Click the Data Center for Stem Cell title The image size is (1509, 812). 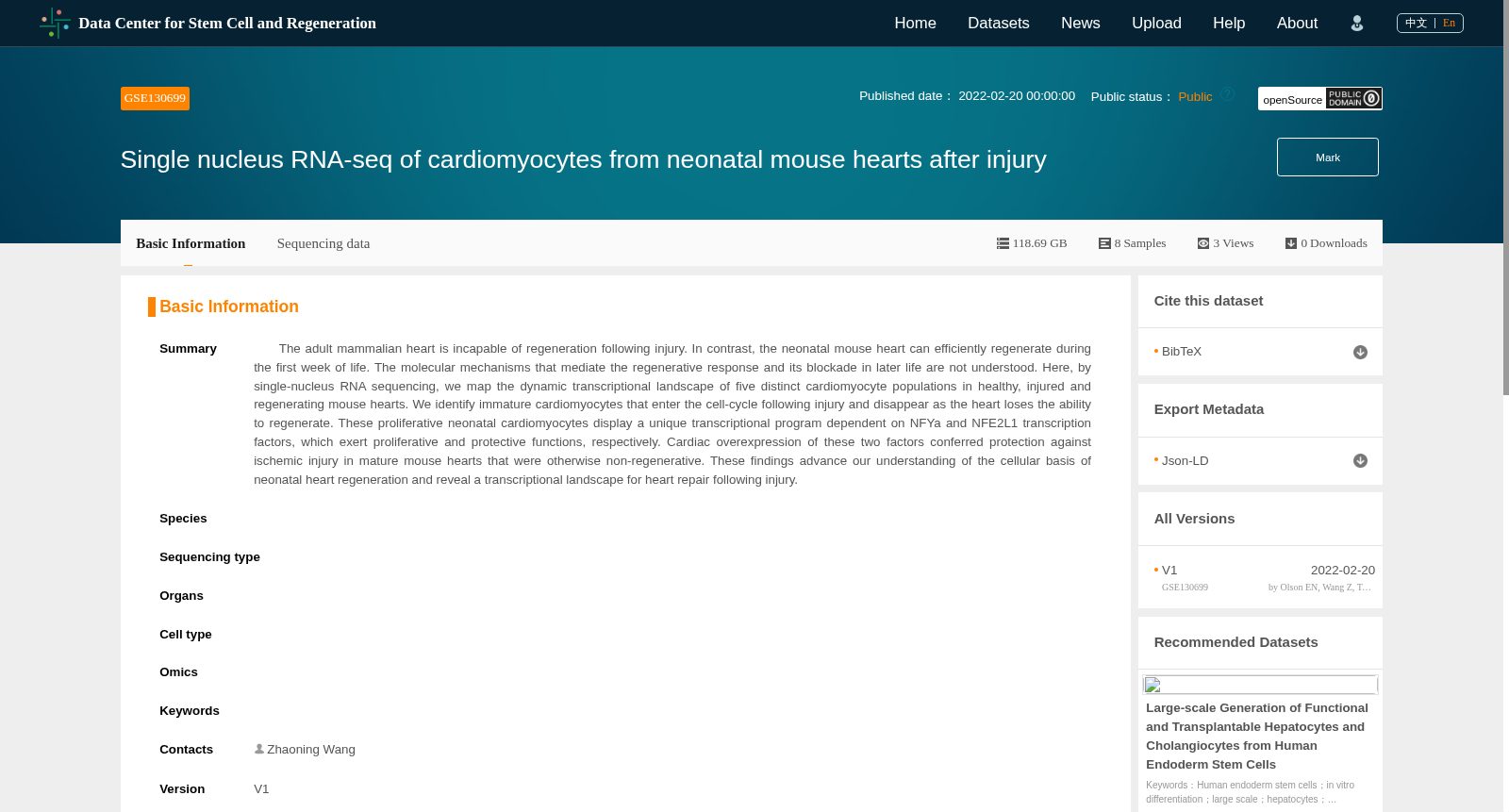click(227, 24)
